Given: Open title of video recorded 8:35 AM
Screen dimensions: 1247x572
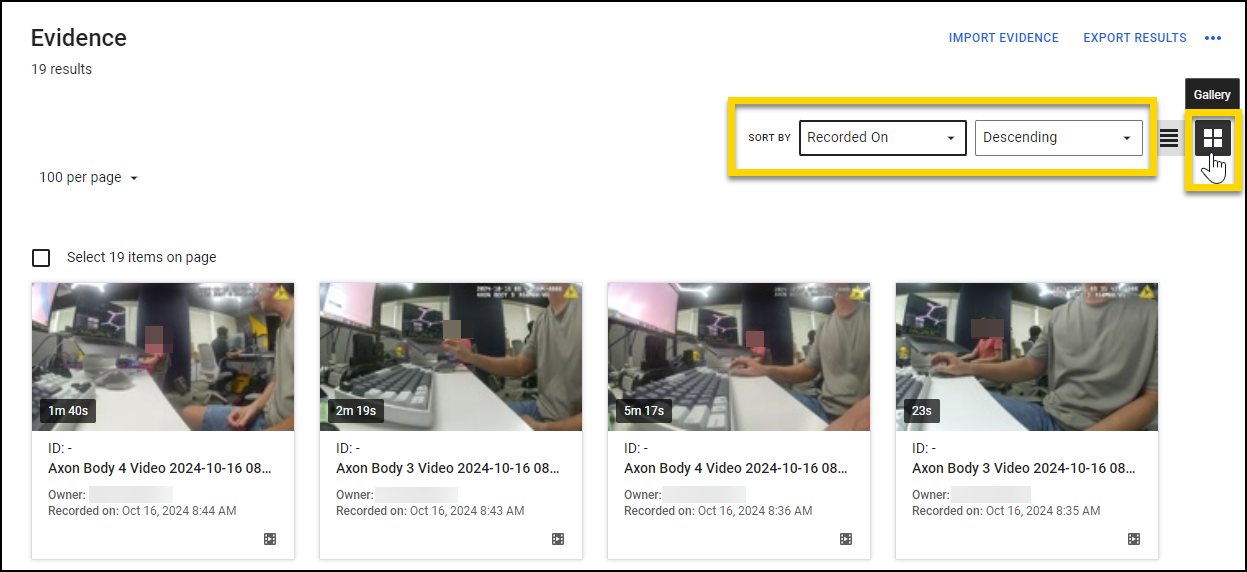Looking at the screenshot, I should tap(1024, 468).
